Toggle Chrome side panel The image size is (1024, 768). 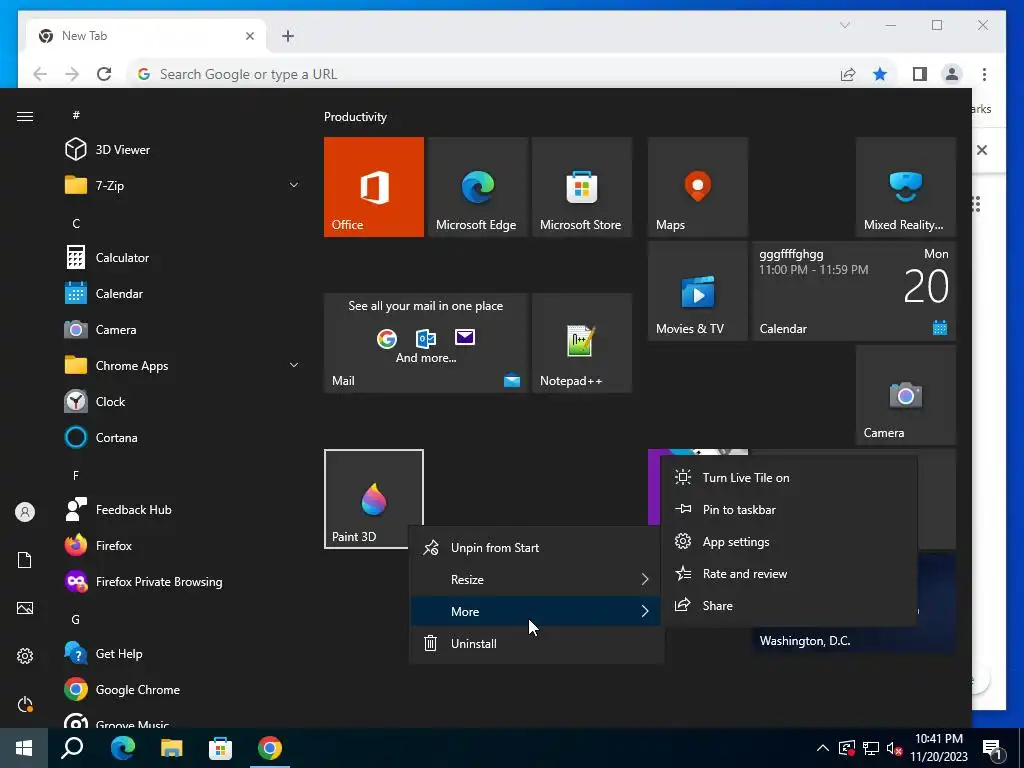click(x=920, y=74)
